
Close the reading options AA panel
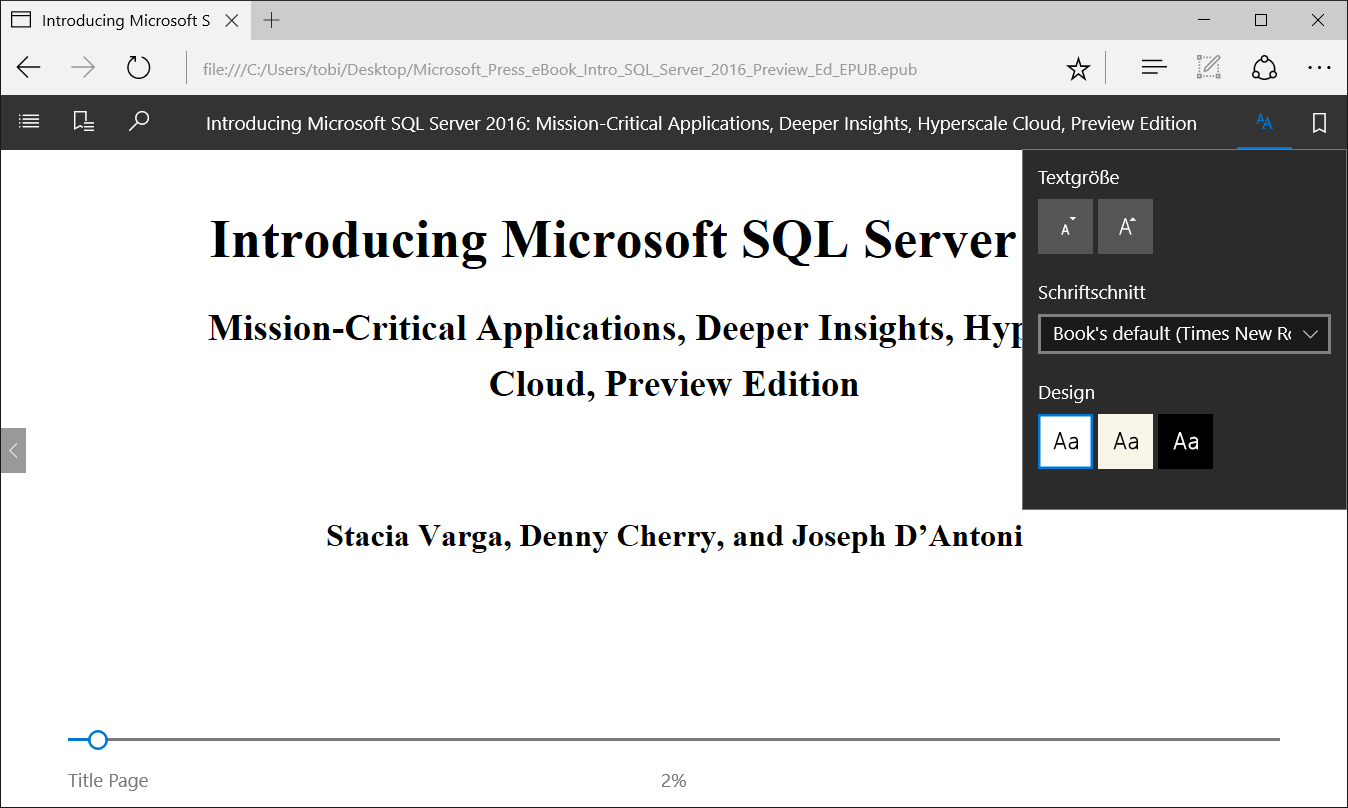tap(1264, 122)
